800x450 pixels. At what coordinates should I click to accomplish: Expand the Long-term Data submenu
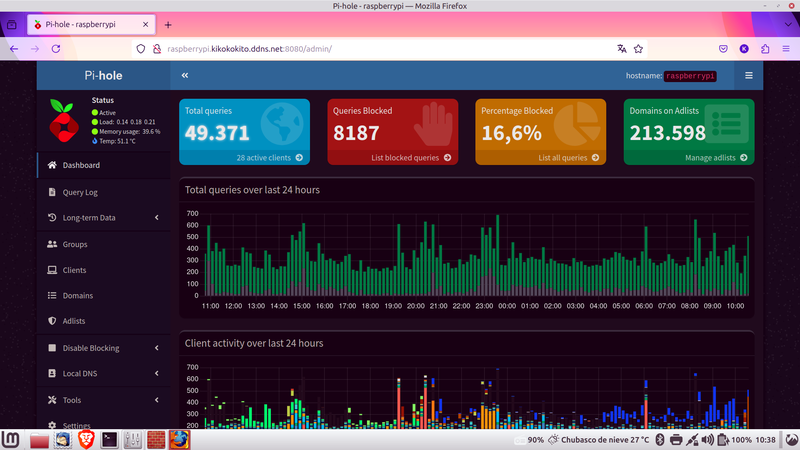point(104,217)
